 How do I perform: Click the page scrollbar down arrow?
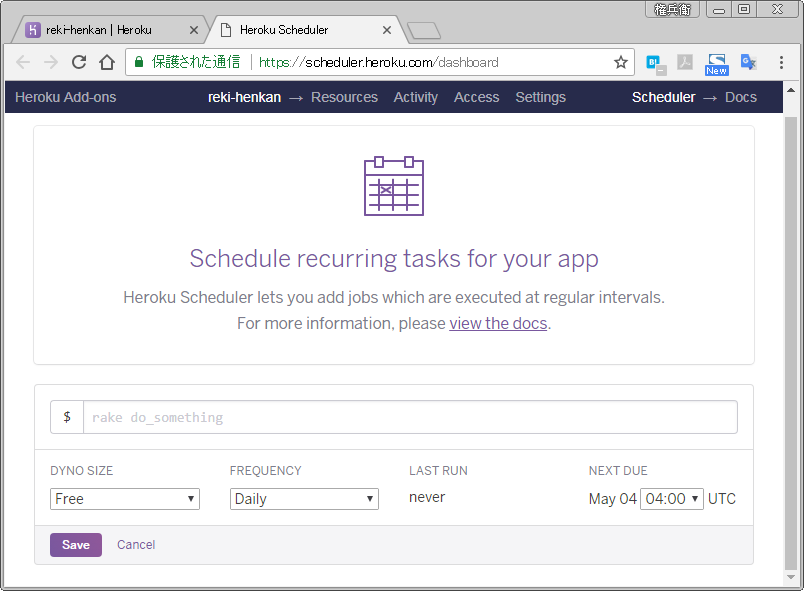click(x=791, y=577)
